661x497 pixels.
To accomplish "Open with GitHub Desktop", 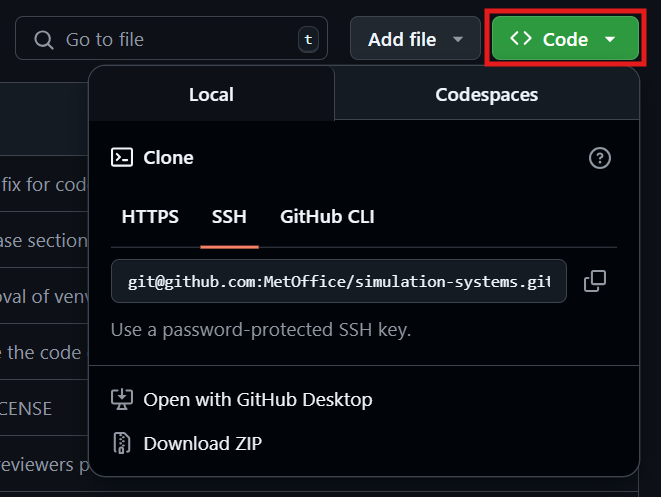I will [258, 400].
